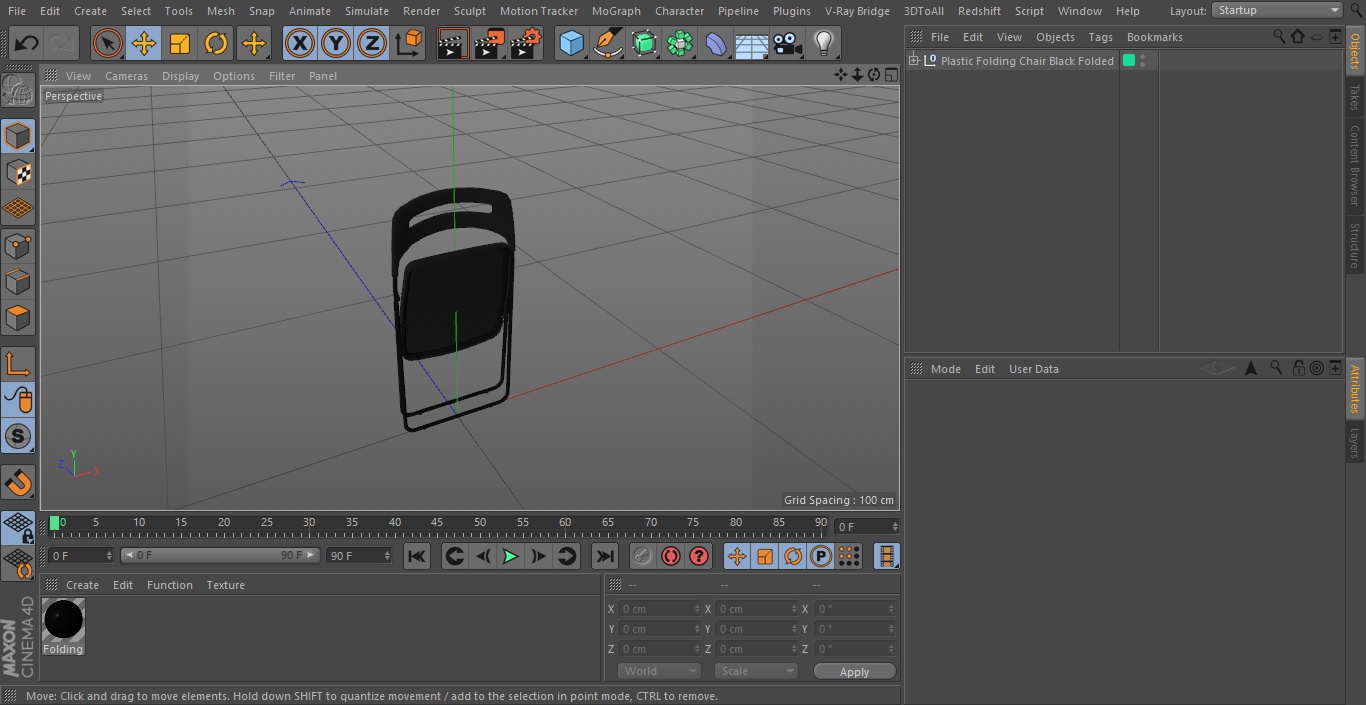Expand Plastic Folding Chair object tree
Image resolution: width=1366 pixels, height=705 pixels.
tap(913, 61)
